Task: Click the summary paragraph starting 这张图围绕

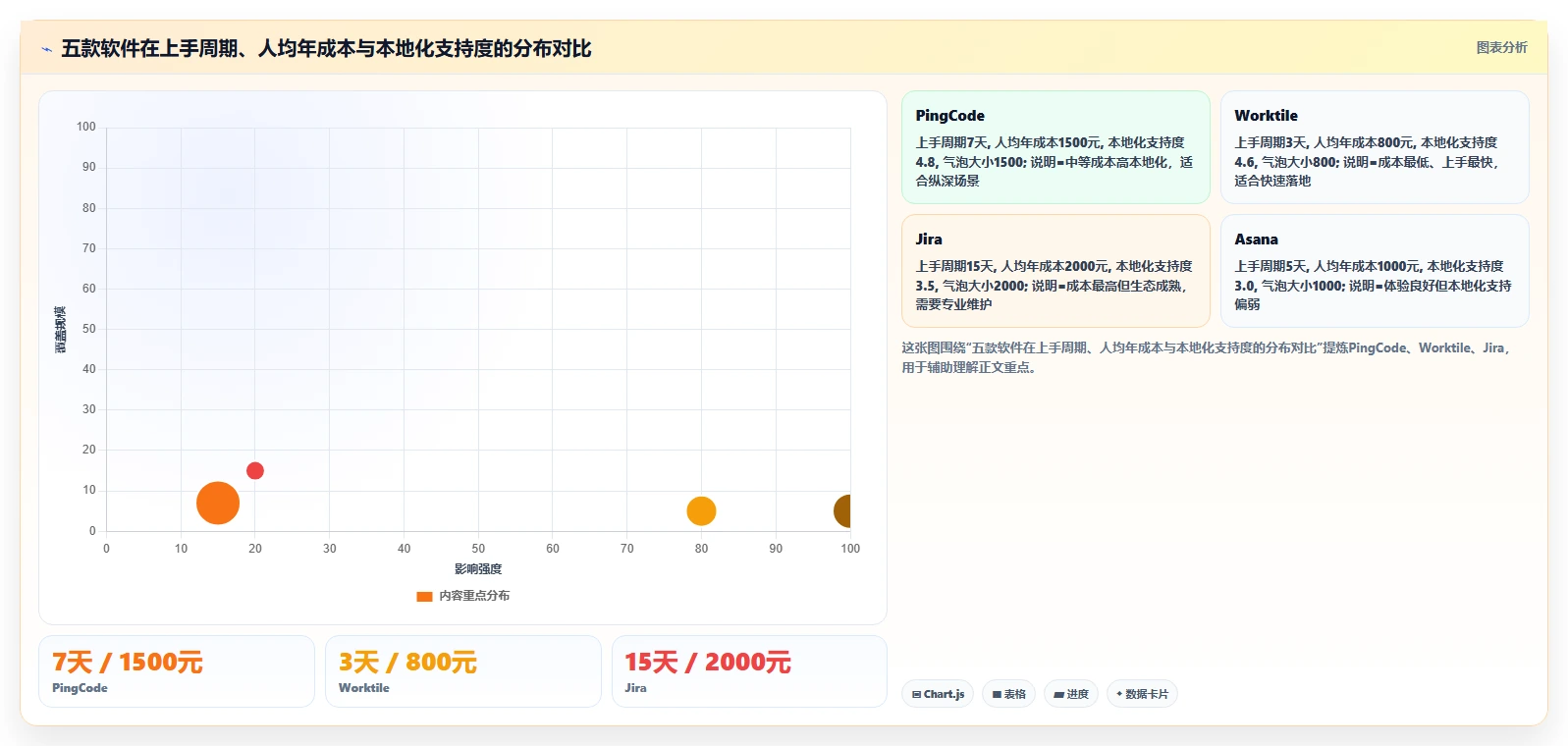Action: pyautogui.click(x=1206, y=357)
